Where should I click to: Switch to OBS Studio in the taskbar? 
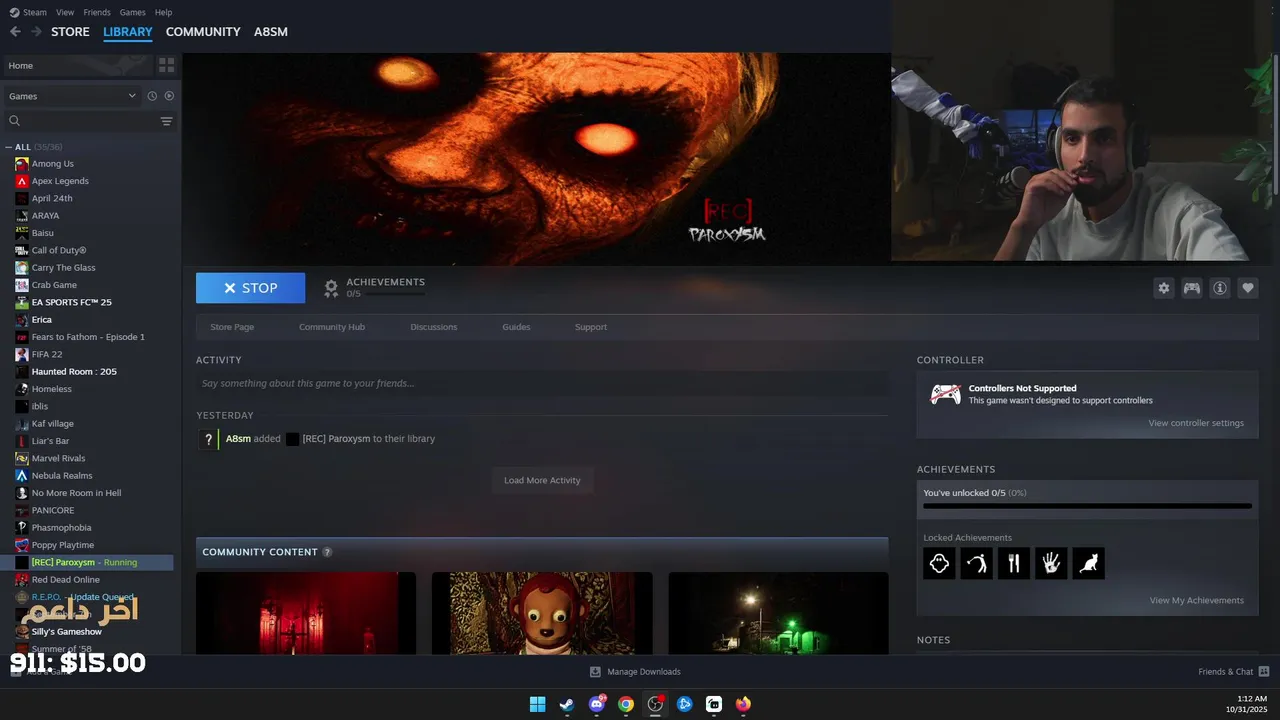(655, 704)
